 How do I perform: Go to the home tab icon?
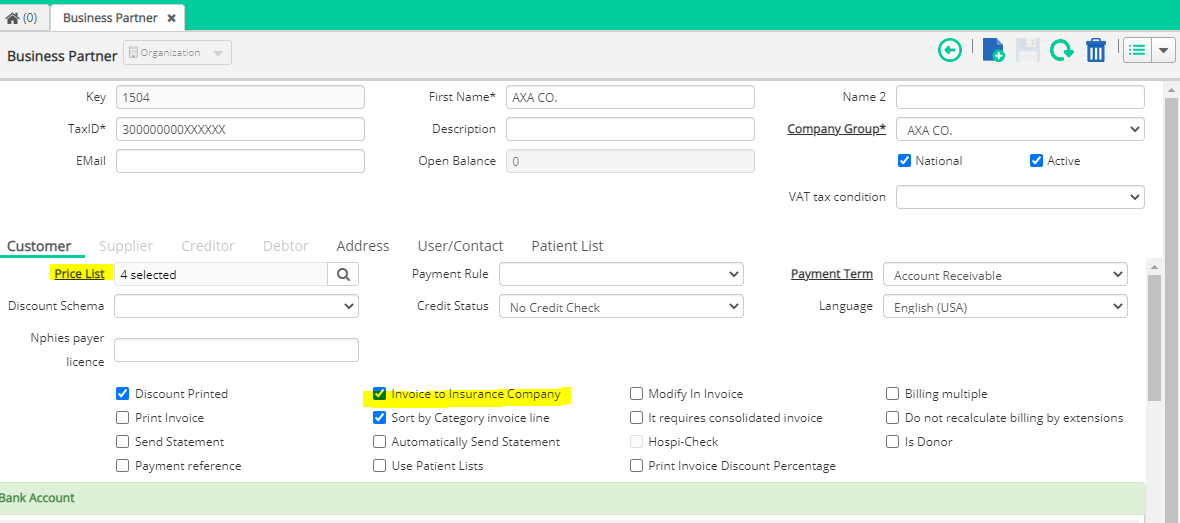click(12, 18)
